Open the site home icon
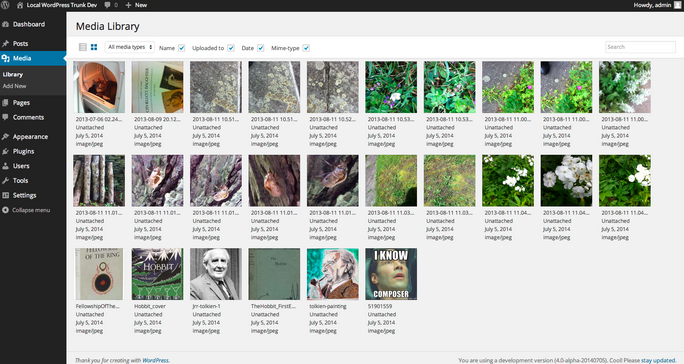This screenshot has width=684, height=364. point(20,5)
